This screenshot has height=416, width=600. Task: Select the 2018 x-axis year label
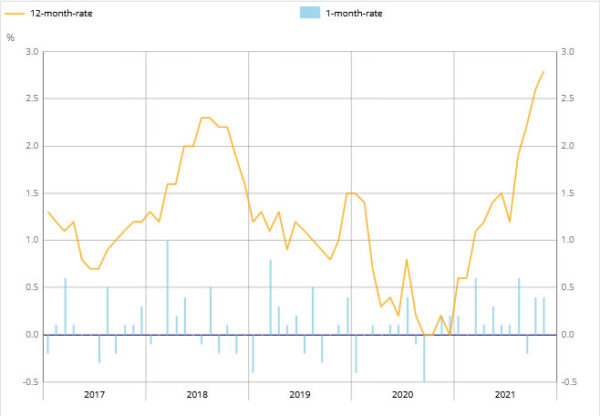pyautogui.click(x=197, y=395)
